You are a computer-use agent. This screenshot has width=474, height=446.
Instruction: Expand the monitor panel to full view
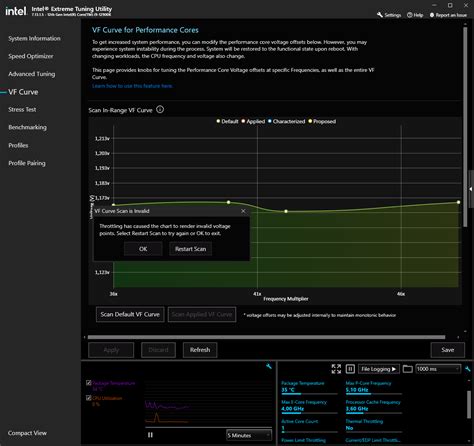pyautogui.click(x=336, y=369)
